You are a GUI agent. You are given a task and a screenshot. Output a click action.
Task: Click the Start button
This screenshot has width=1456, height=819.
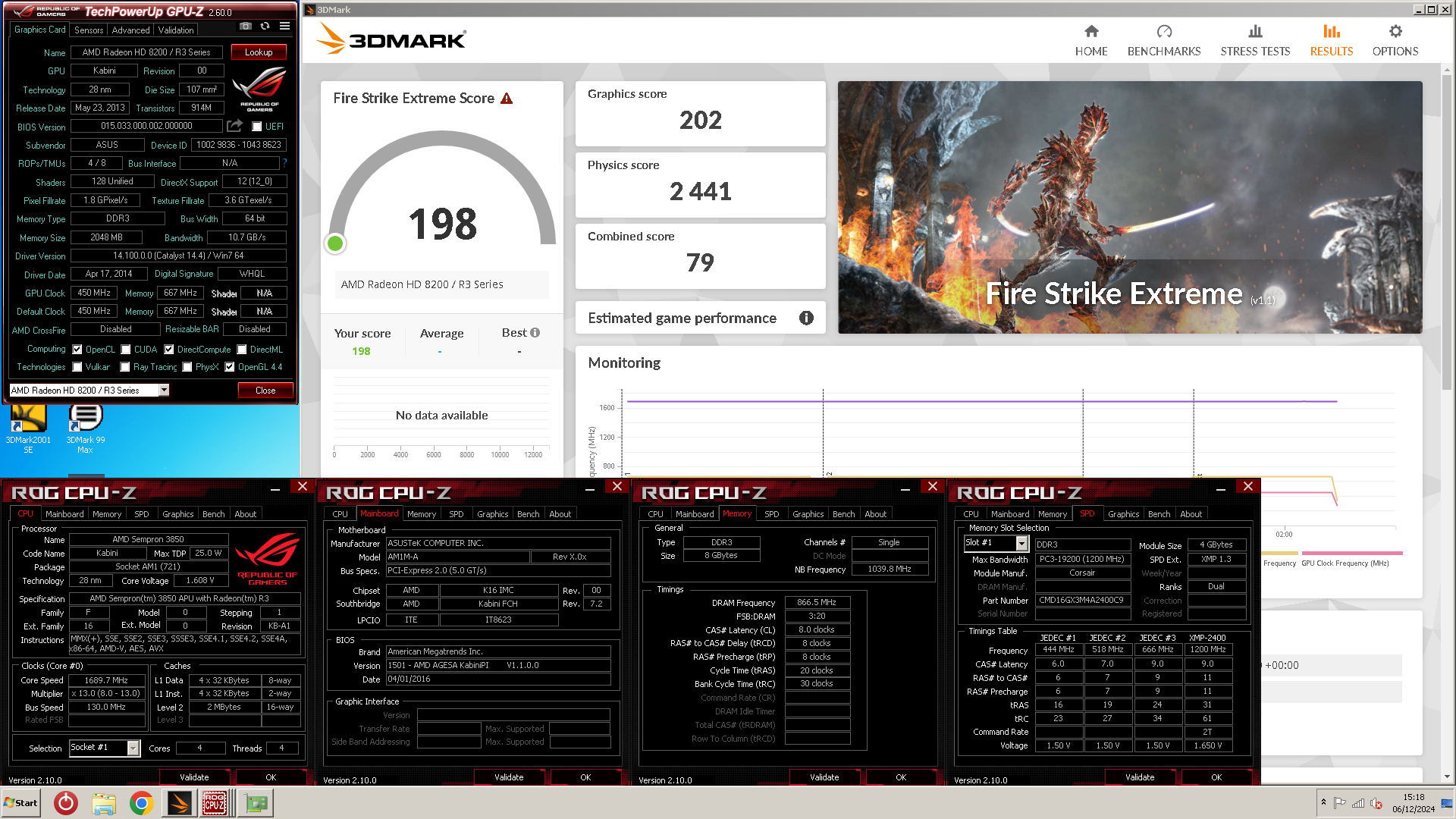pyautogui.click(x=20, y=803)
